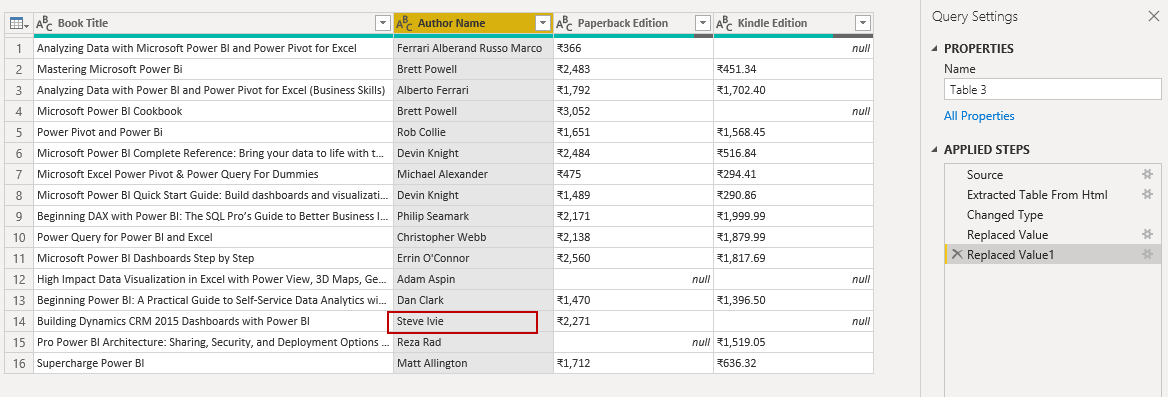
Task: Select row number 1
Action: click(x=19, y=48)
